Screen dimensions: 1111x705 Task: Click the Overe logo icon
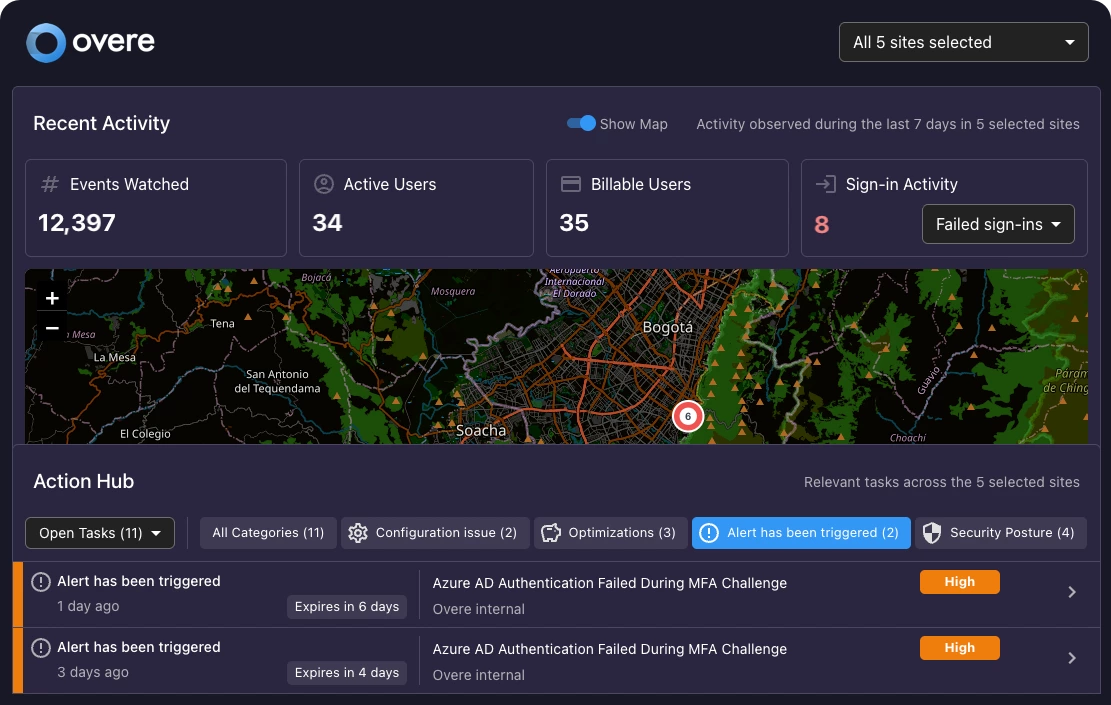[46, 43]
